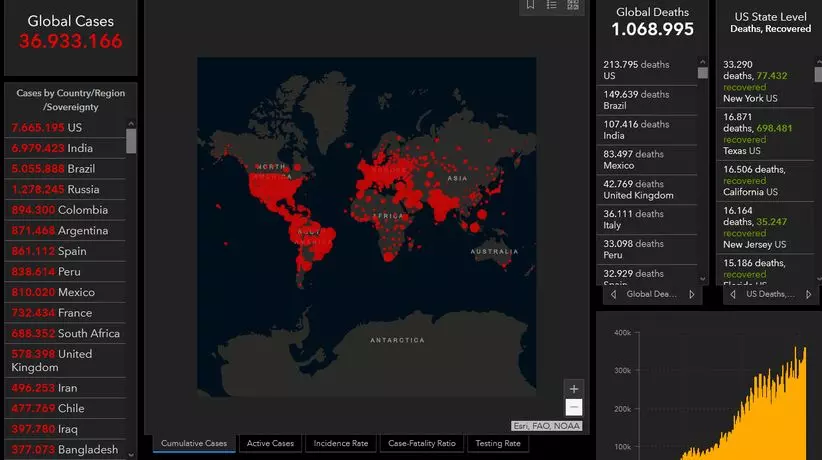Screen dimensions: 822x460
Task: Open the map legend list icon
Action: [x=551, y=5]
